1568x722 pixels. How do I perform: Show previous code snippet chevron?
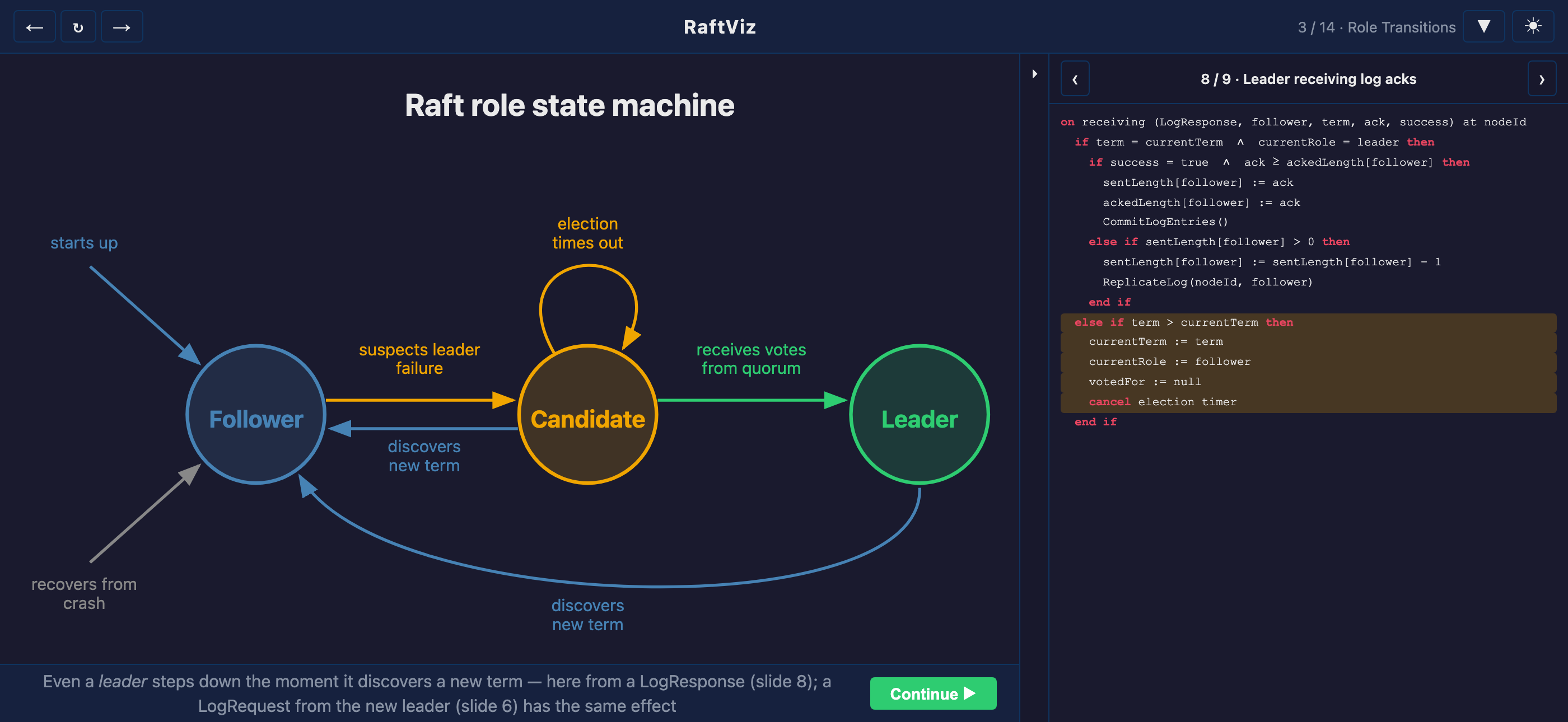click(1075, 79)
